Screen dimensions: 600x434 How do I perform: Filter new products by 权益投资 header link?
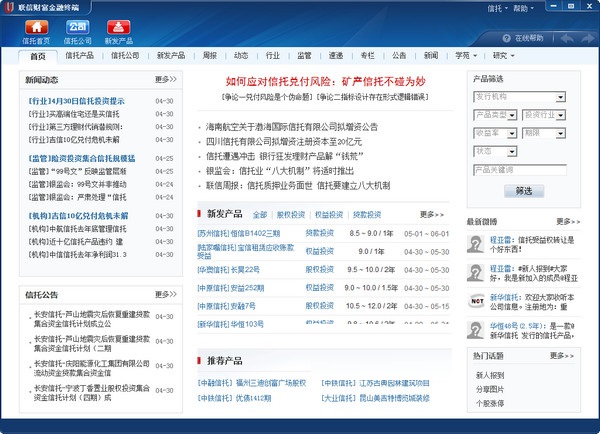pos(329,215)
